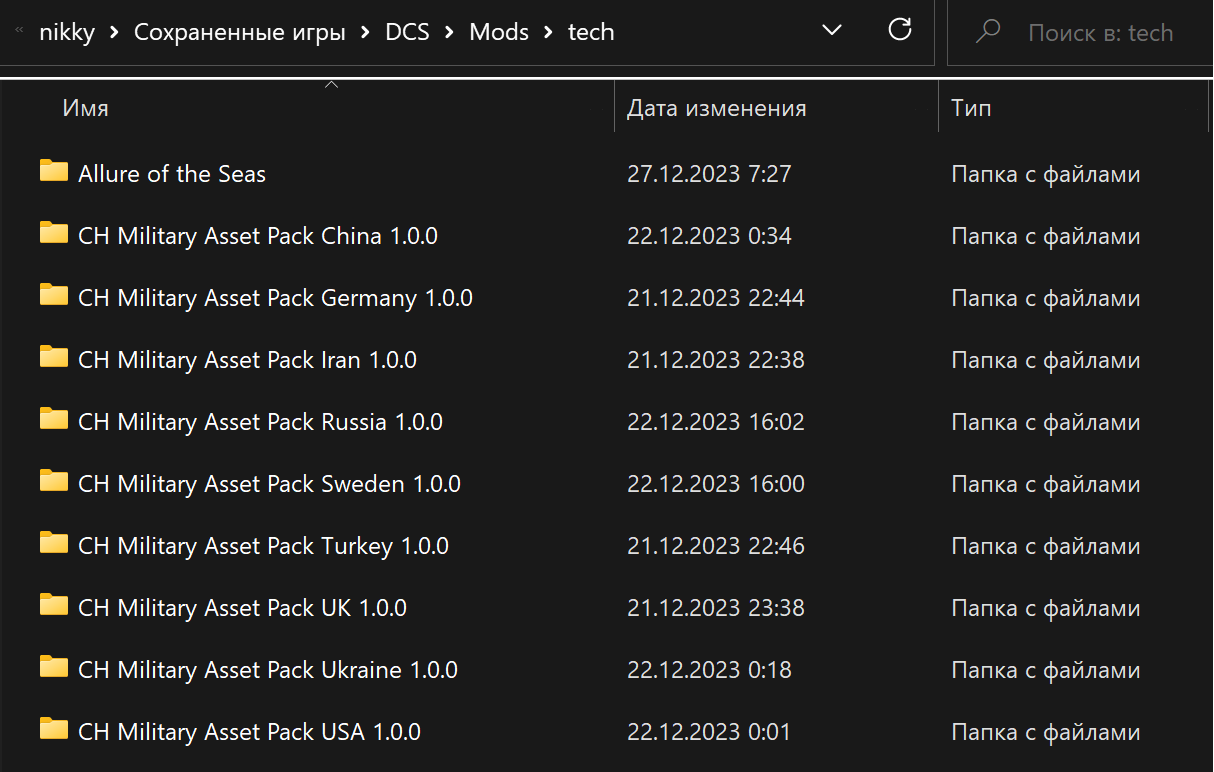Focus the 'Поиск в: tech' search field
This screenshot has width=1214, height=772.
pyautogui.click(x=1100, y=33)
